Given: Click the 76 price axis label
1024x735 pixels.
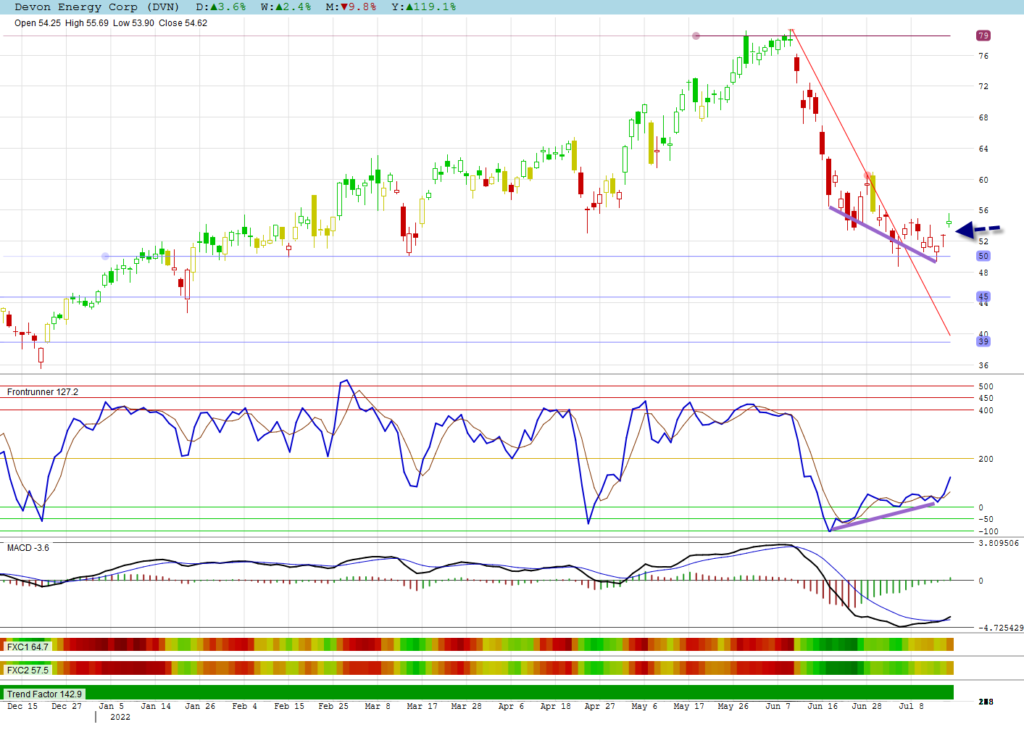Looking at the screenshot, I should point(984,56).
